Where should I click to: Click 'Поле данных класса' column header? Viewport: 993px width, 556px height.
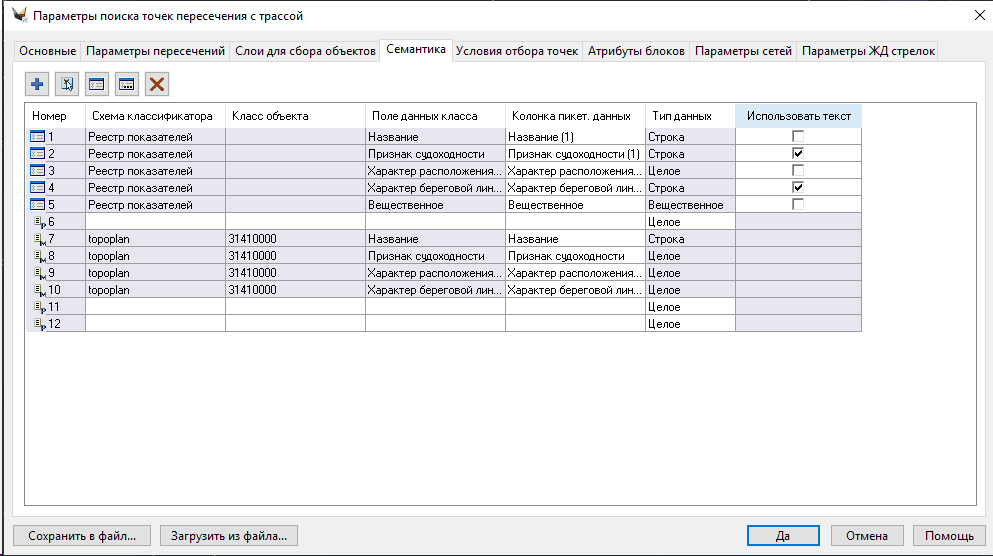point(435,116)
